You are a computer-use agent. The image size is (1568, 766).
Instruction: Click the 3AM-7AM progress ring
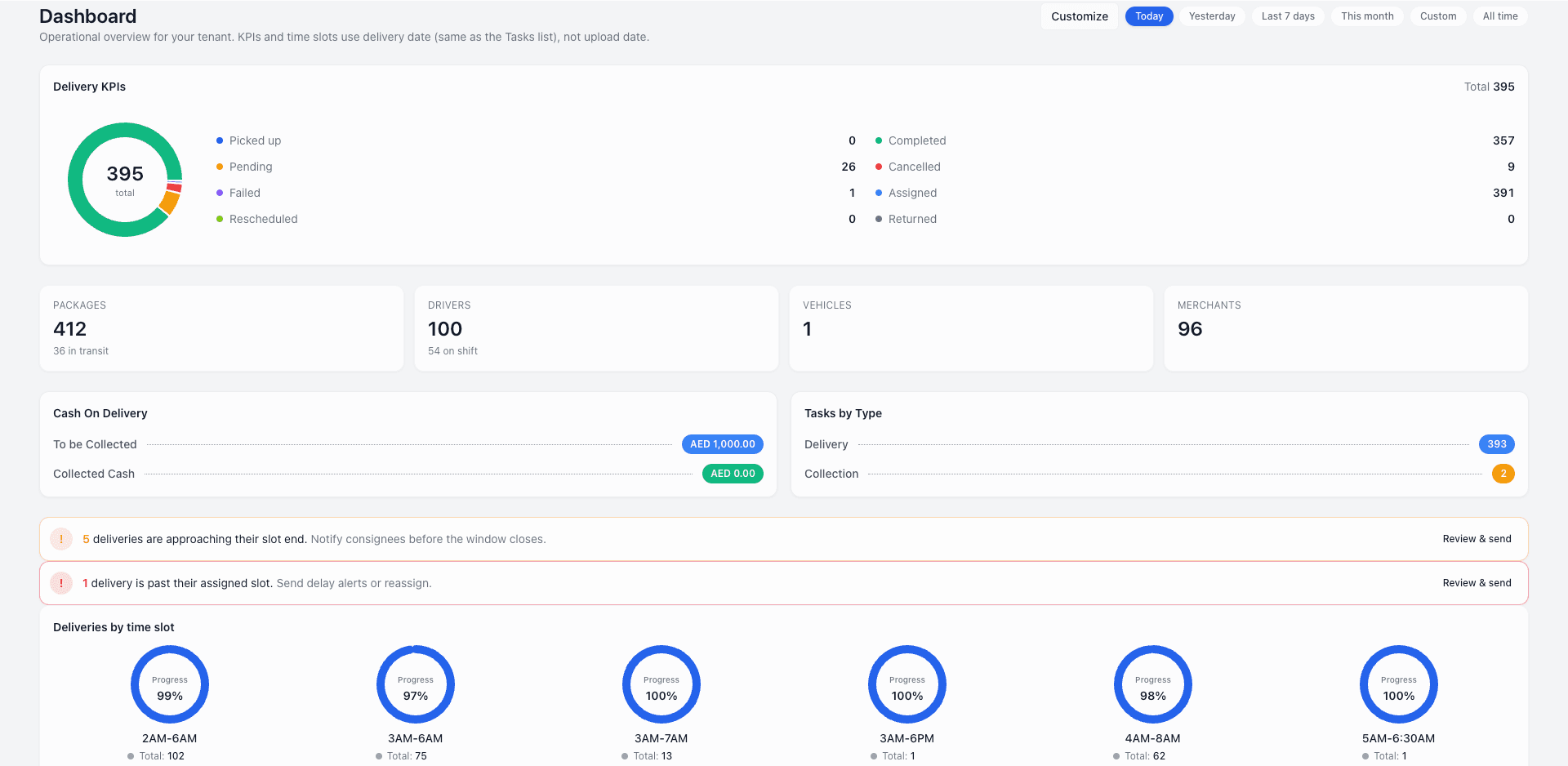(661, 684)
